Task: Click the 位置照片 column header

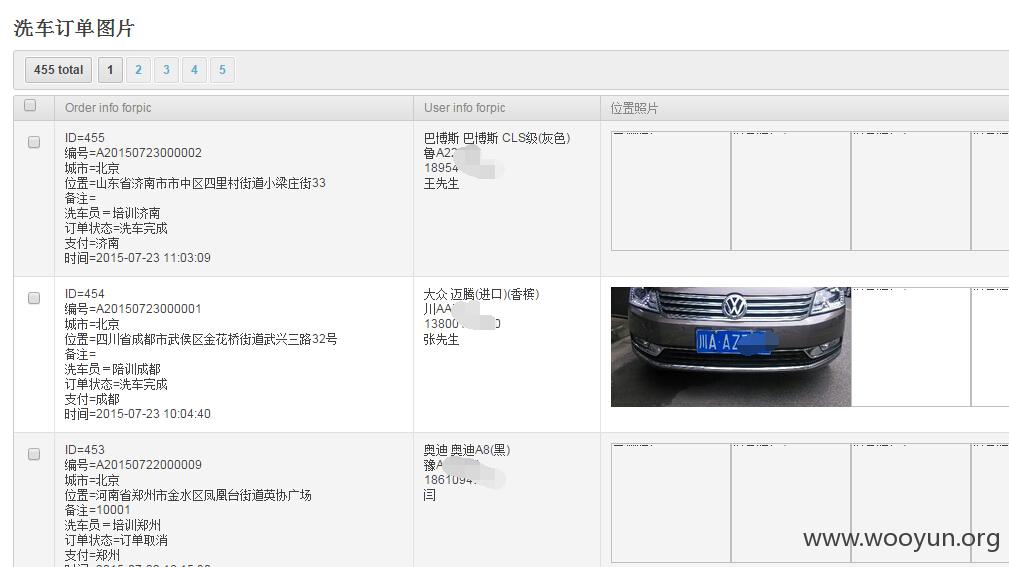Action: (634, 108)
